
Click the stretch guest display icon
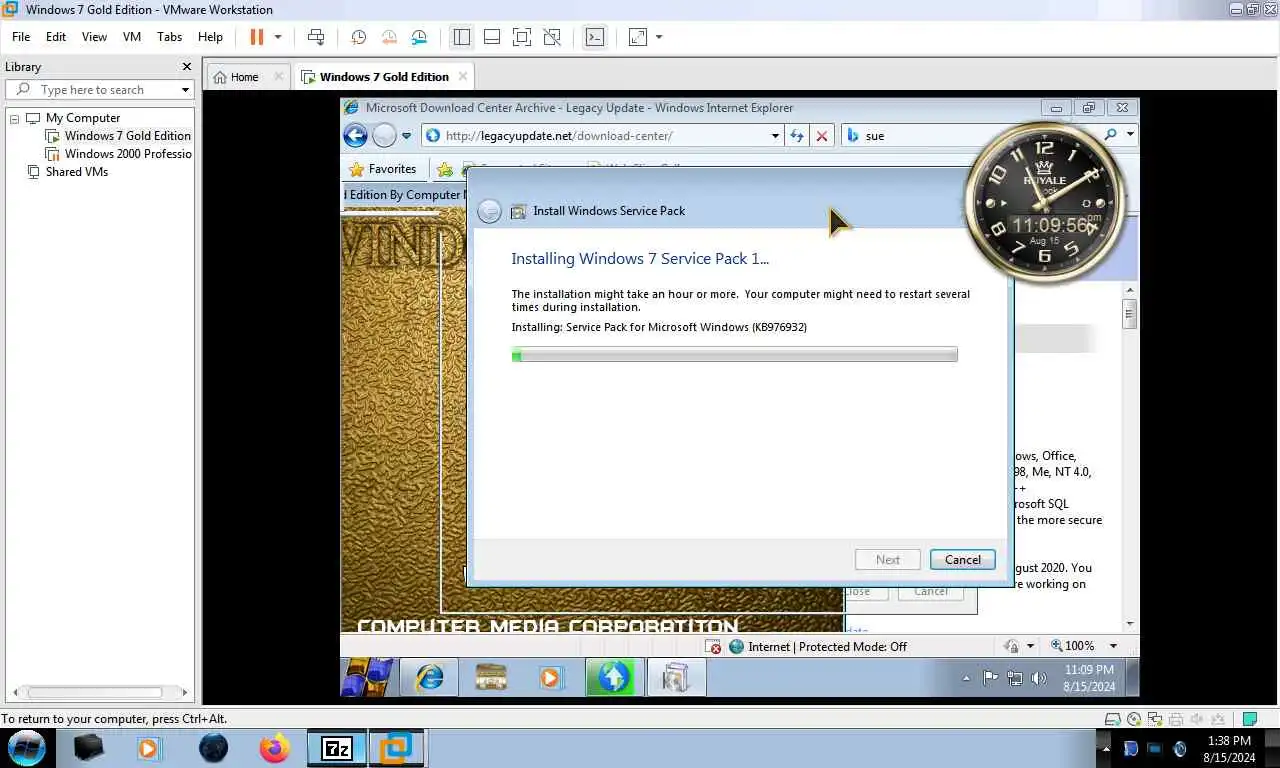click(637, 37)
